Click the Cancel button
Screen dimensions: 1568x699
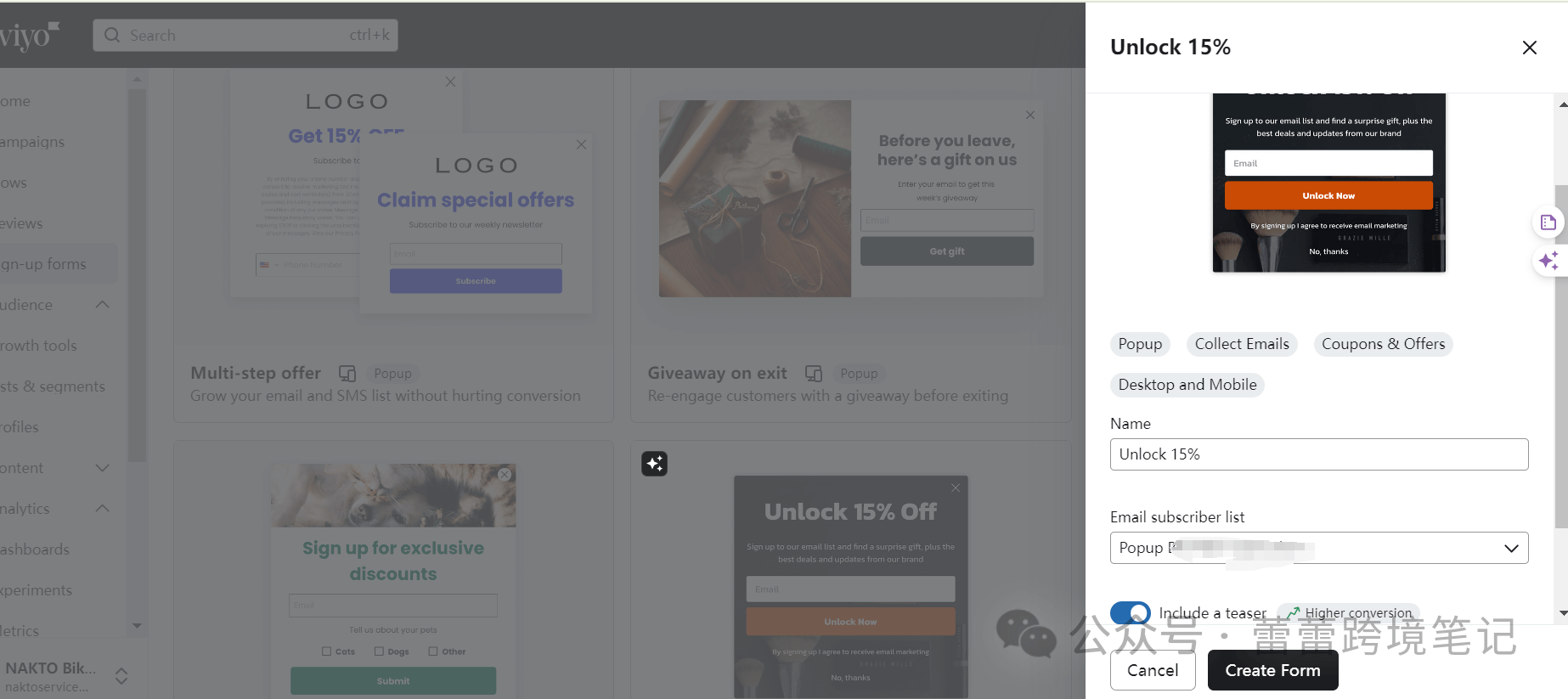pos(1152,670)
